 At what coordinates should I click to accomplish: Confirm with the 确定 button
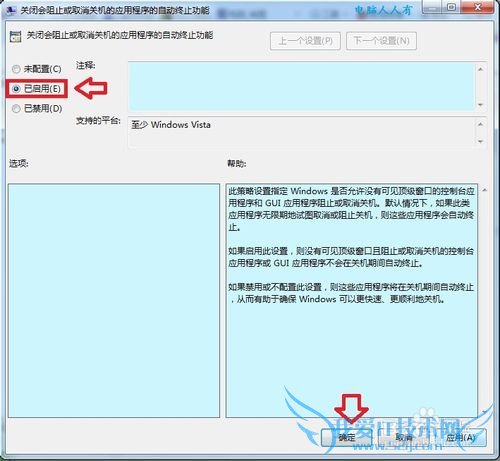(x=346, y=437)
